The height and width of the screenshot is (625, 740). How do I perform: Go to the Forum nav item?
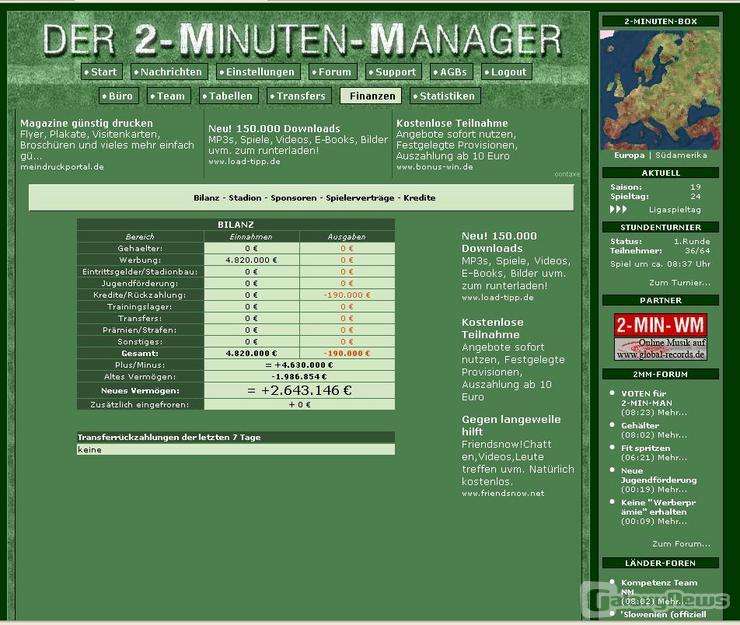[x=333, y=72]
